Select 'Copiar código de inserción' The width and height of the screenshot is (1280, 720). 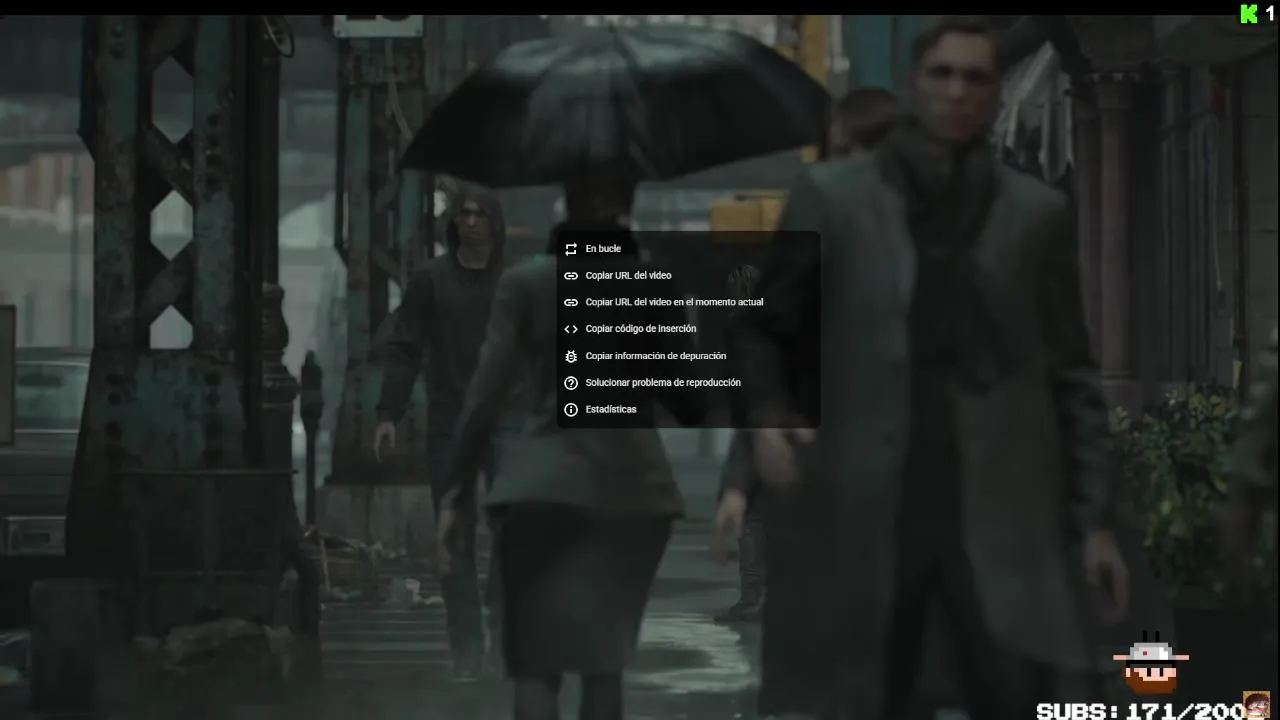[688, 329]
